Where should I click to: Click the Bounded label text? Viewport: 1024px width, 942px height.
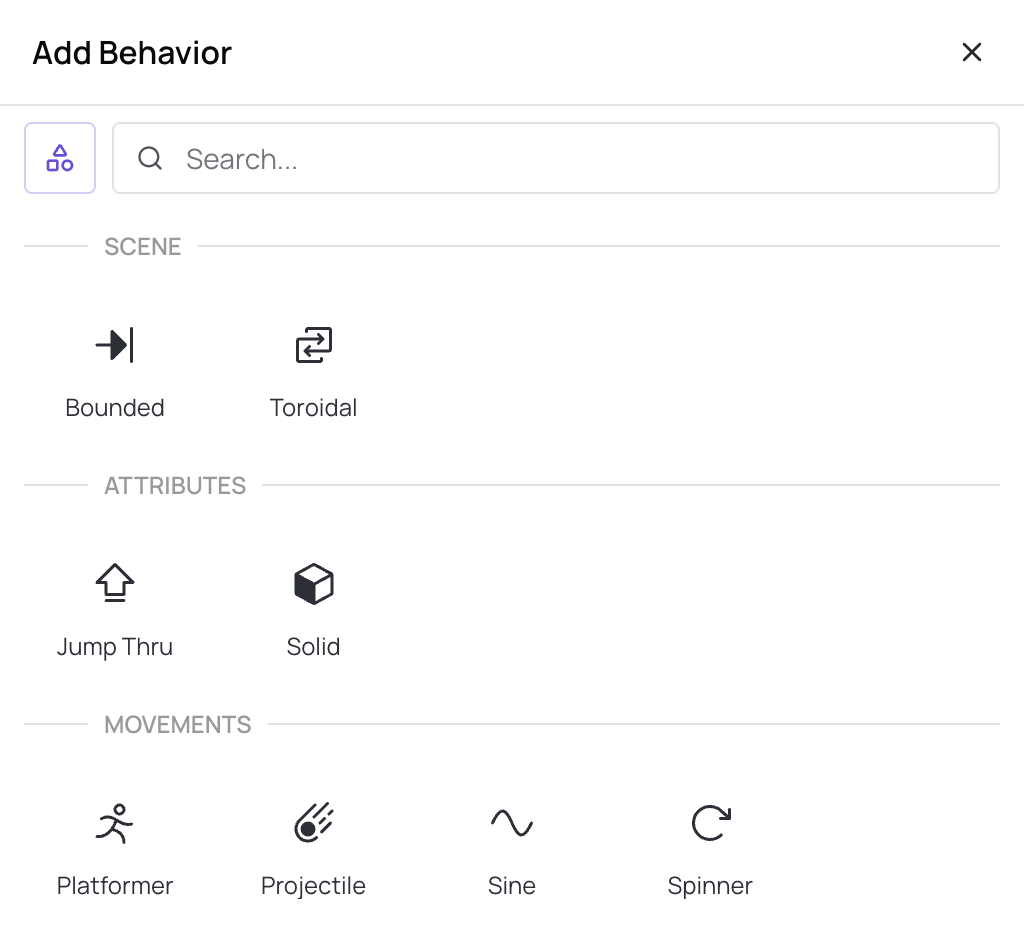pyautogui.click(x=114, y=407)
